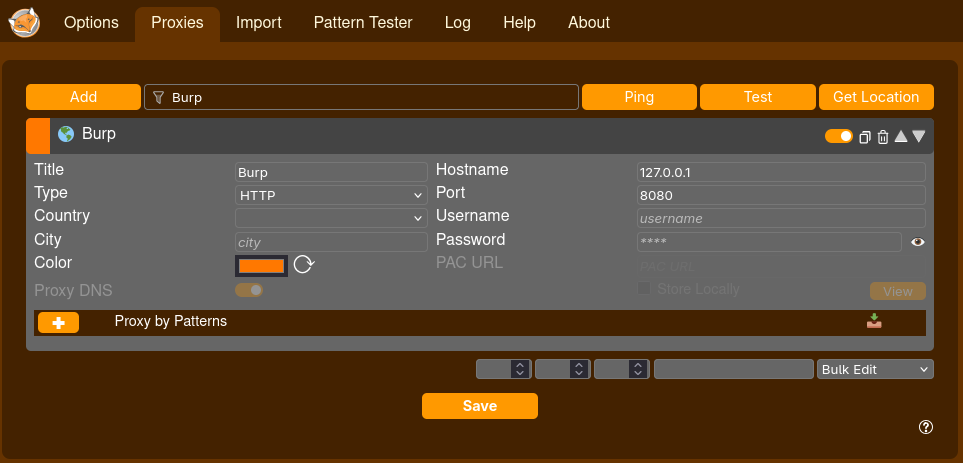The height and width of the screenshot is (463, 963).
Task: Click the Username input field
Action: 781,218
